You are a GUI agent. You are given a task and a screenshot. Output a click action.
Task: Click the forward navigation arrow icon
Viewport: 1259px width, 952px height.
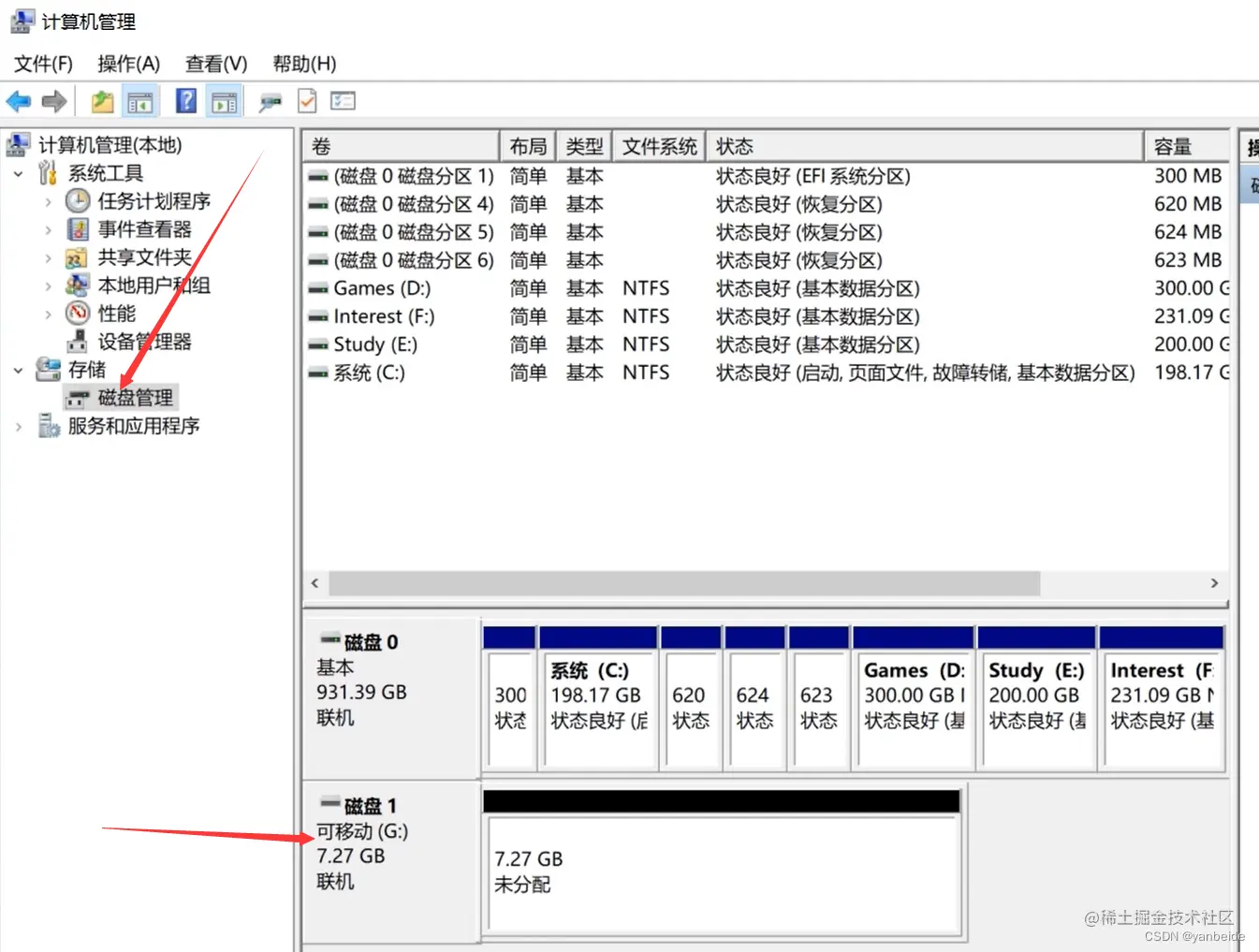(x=53, y=100)
